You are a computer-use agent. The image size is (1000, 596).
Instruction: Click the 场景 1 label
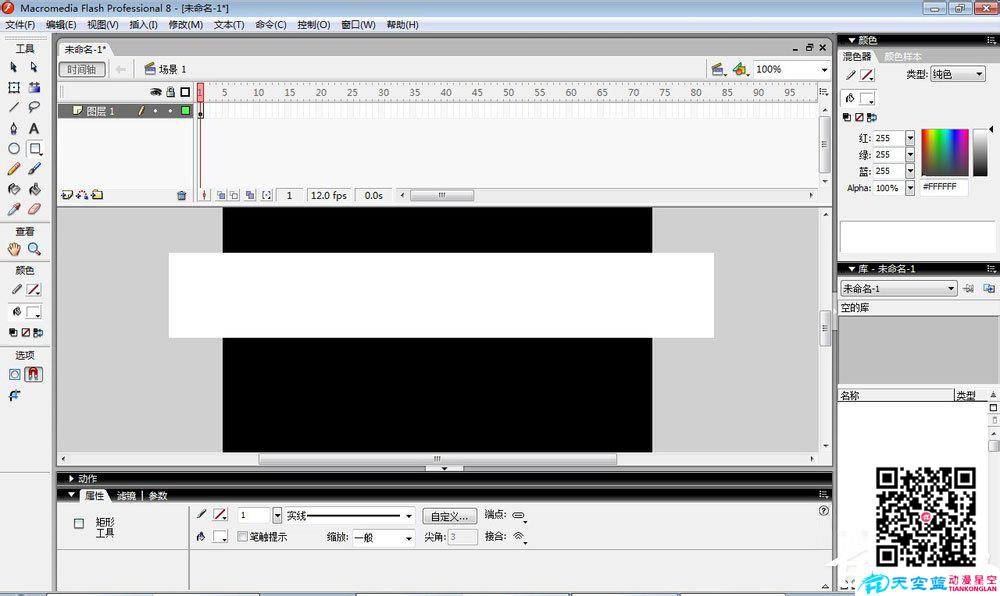[172, 69]
